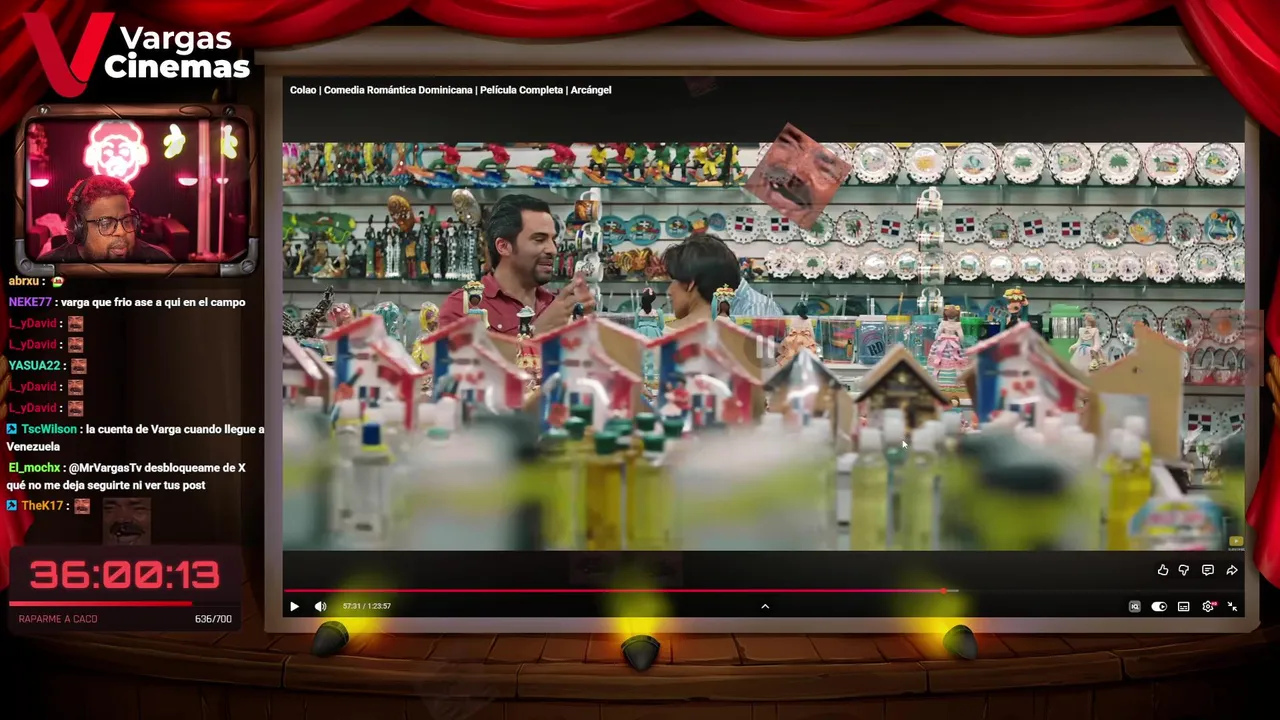Click NEKE77 username in chat

coord(30,302)
